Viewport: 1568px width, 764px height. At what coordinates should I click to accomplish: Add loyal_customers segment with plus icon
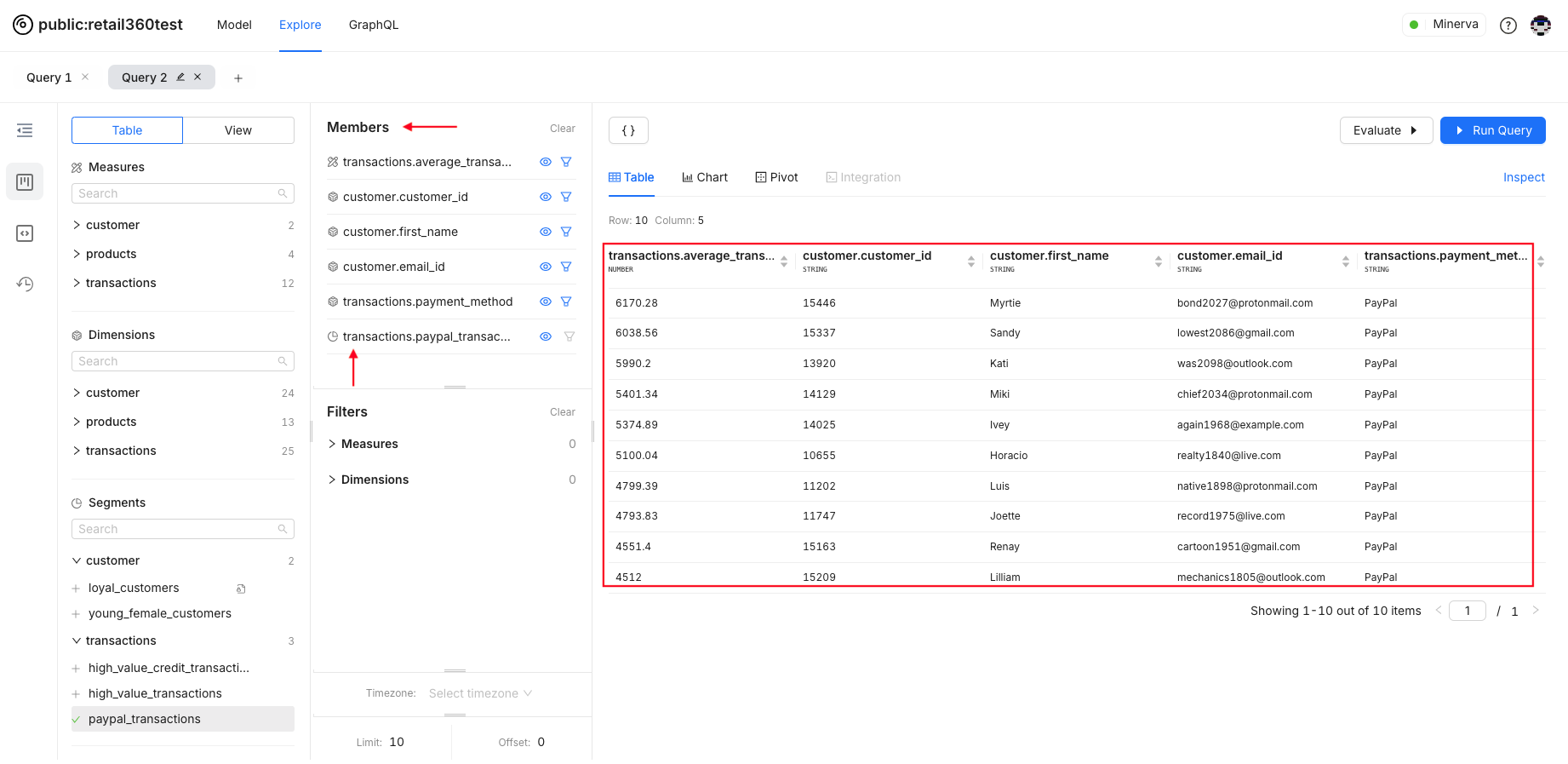click(76, 589)
